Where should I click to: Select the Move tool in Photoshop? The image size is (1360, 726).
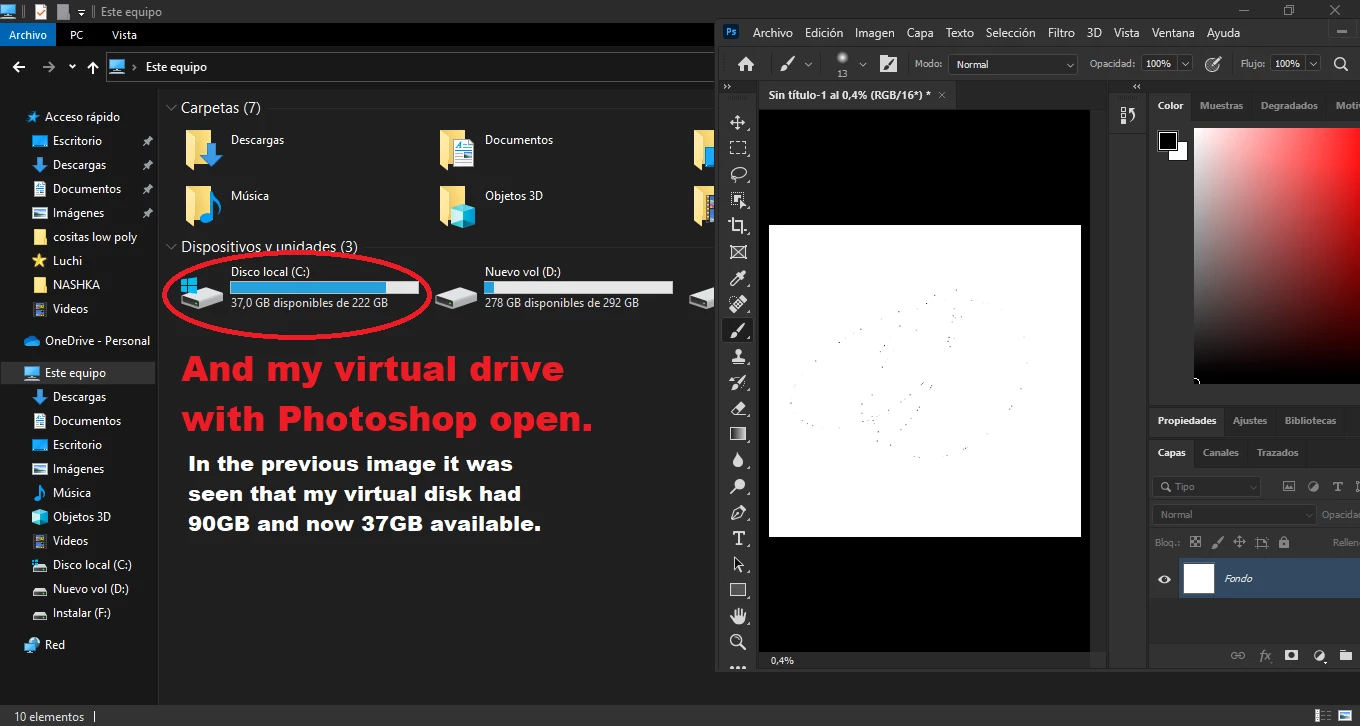click(738, 122)
